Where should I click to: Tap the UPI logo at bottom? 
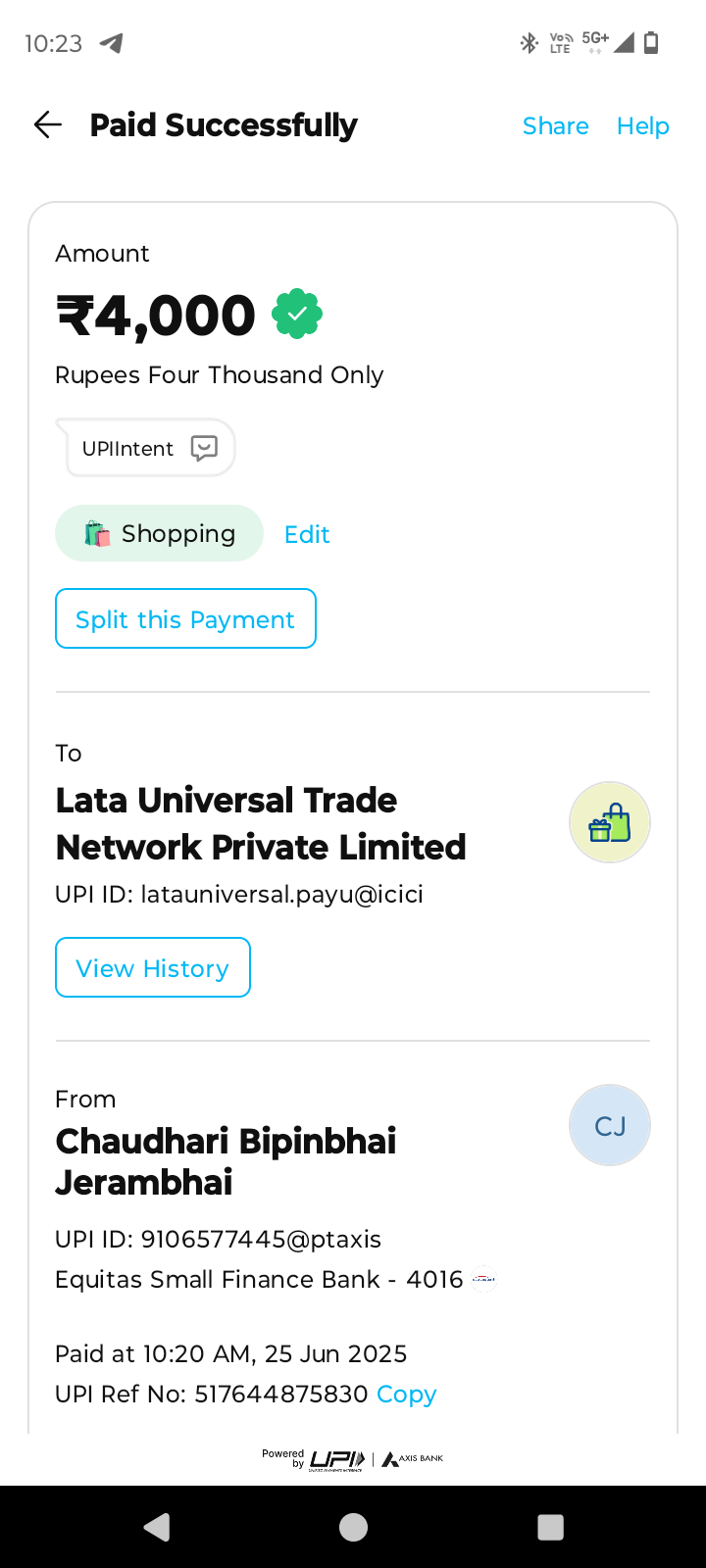pos(337,1460)
